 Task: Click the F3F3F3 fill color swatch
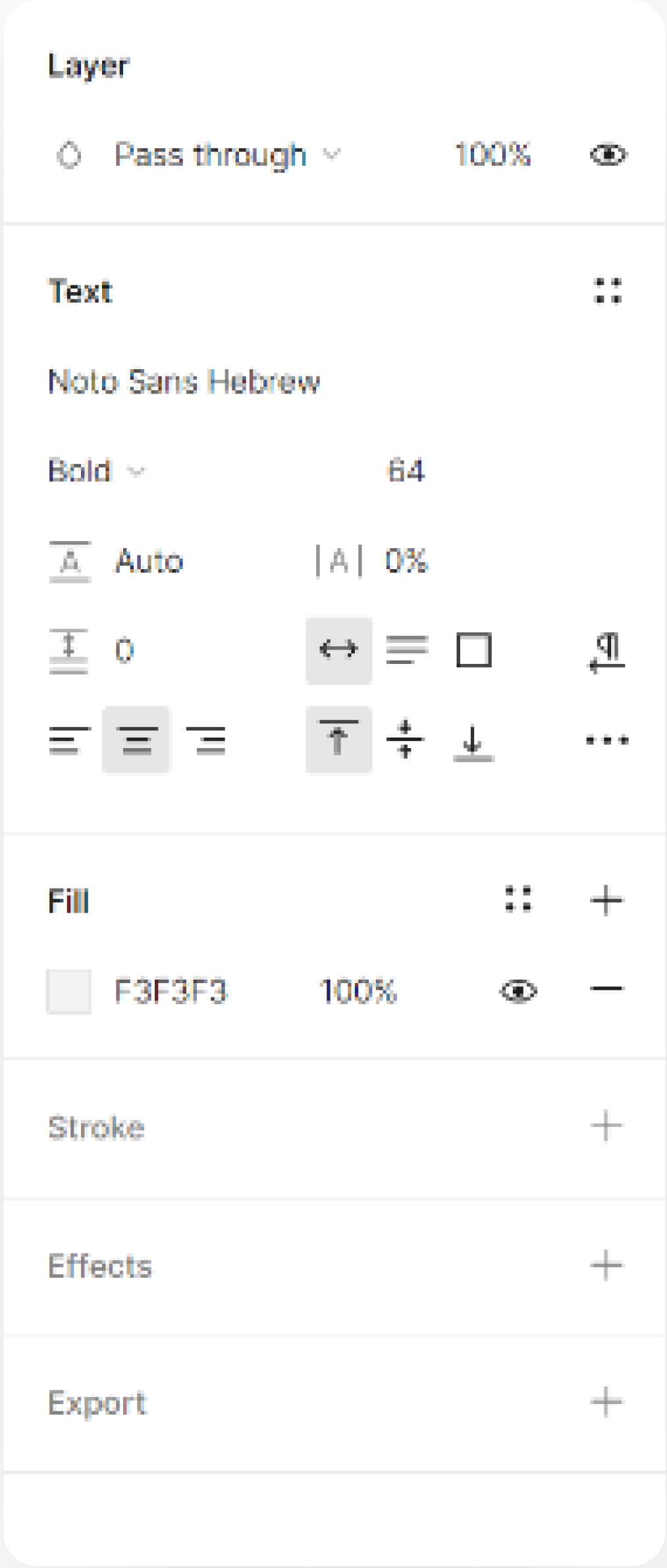click(x=68, y=991)
